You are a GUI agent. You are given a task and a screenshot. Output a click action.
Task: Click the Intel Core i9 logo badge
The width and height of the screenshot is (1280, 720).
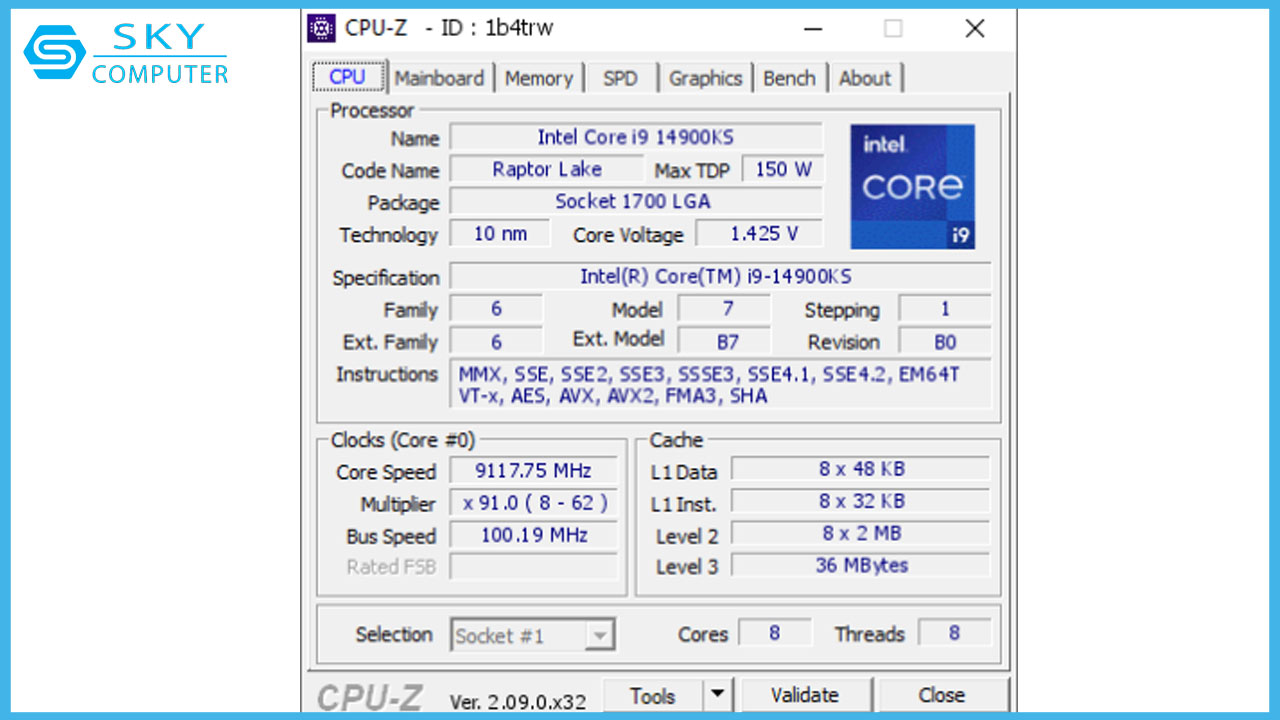pos(912,187)
